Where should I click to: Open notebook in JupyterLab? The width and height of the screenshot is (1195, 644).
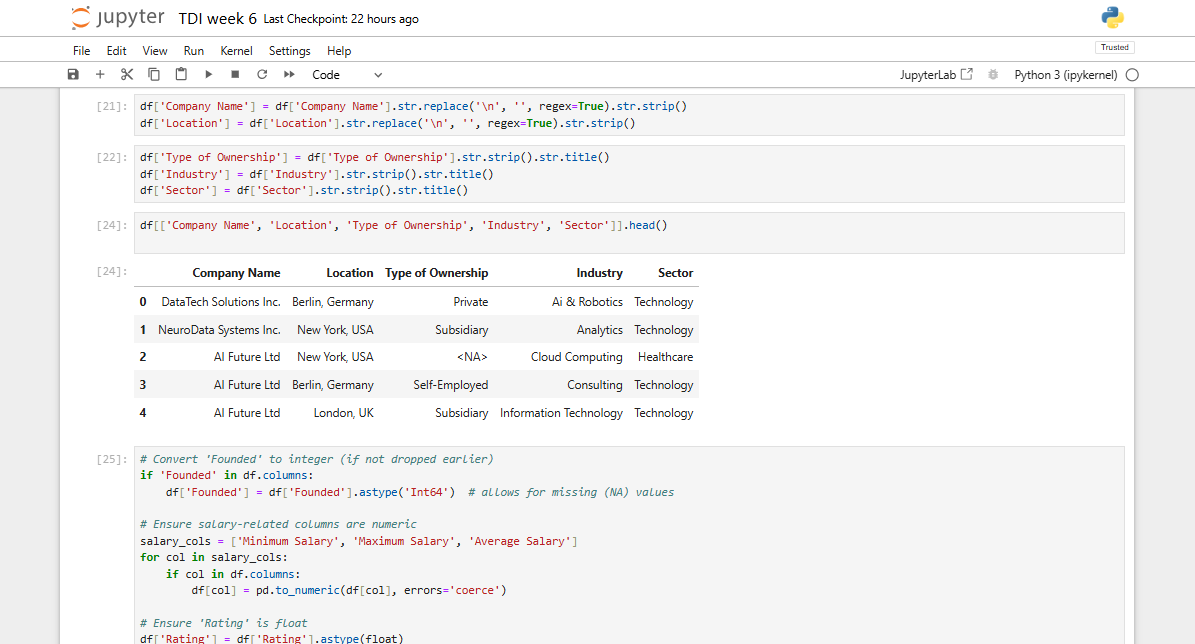[x=936, y=75]
